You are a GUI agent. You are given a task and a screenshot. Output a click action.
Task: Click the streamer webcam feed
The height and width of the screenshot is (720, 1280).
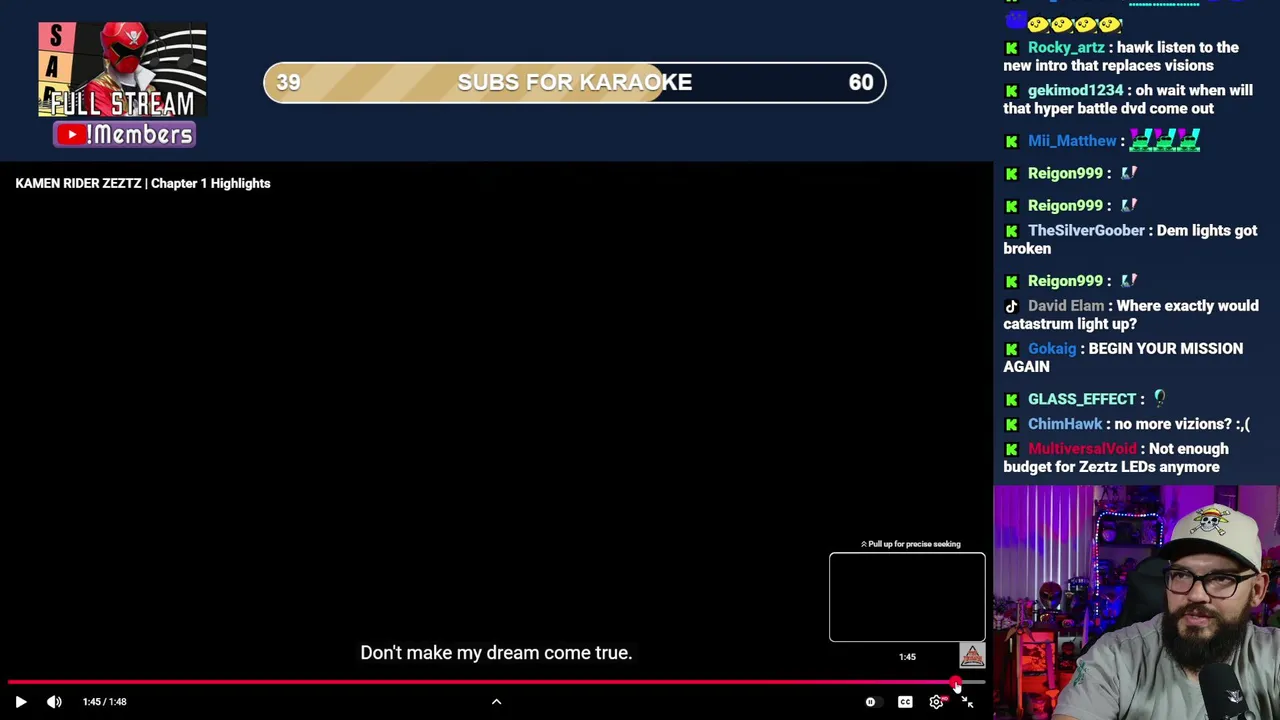tap(1136, 603)
